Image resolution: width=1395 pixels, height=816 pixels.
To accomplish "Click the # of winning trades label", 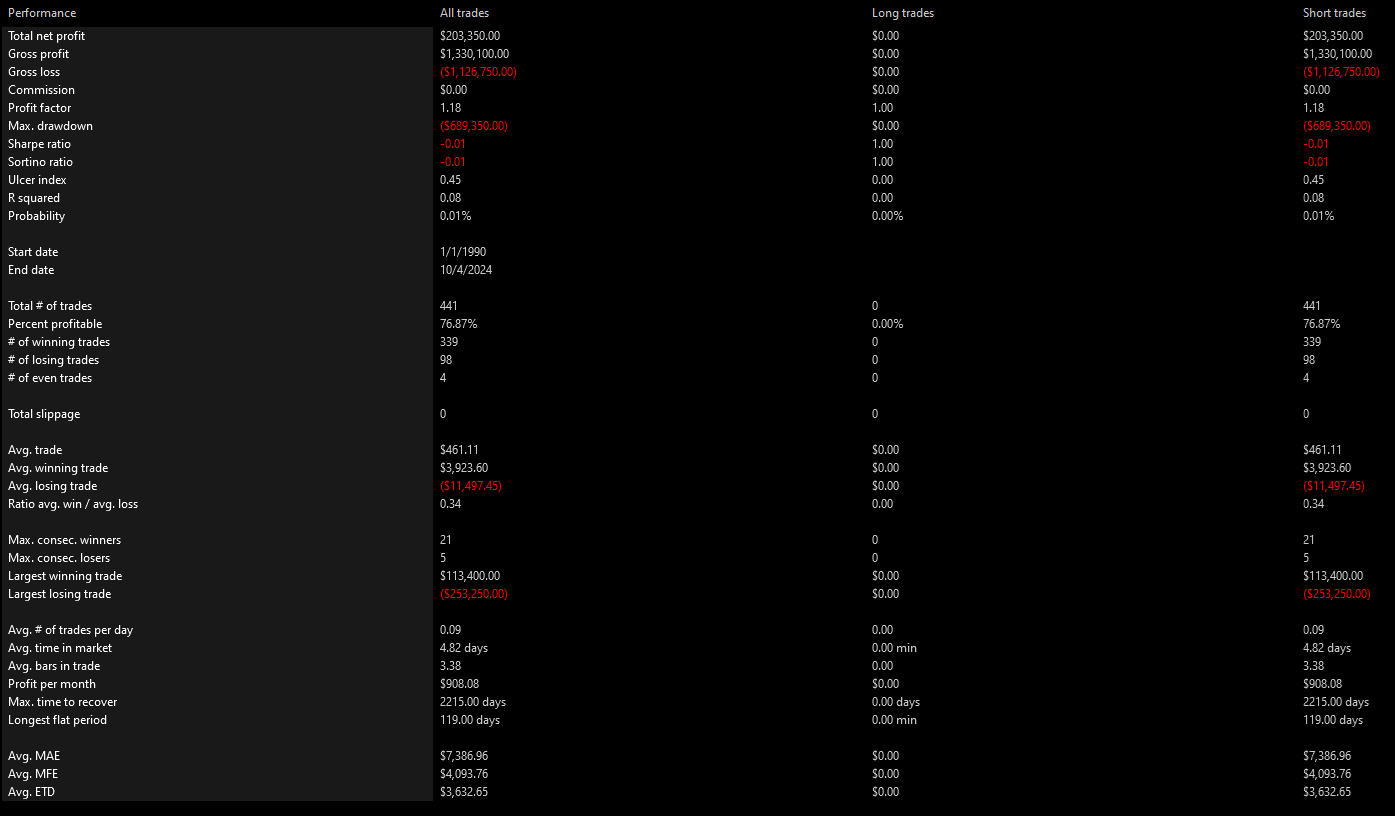I will coord(59,342).
